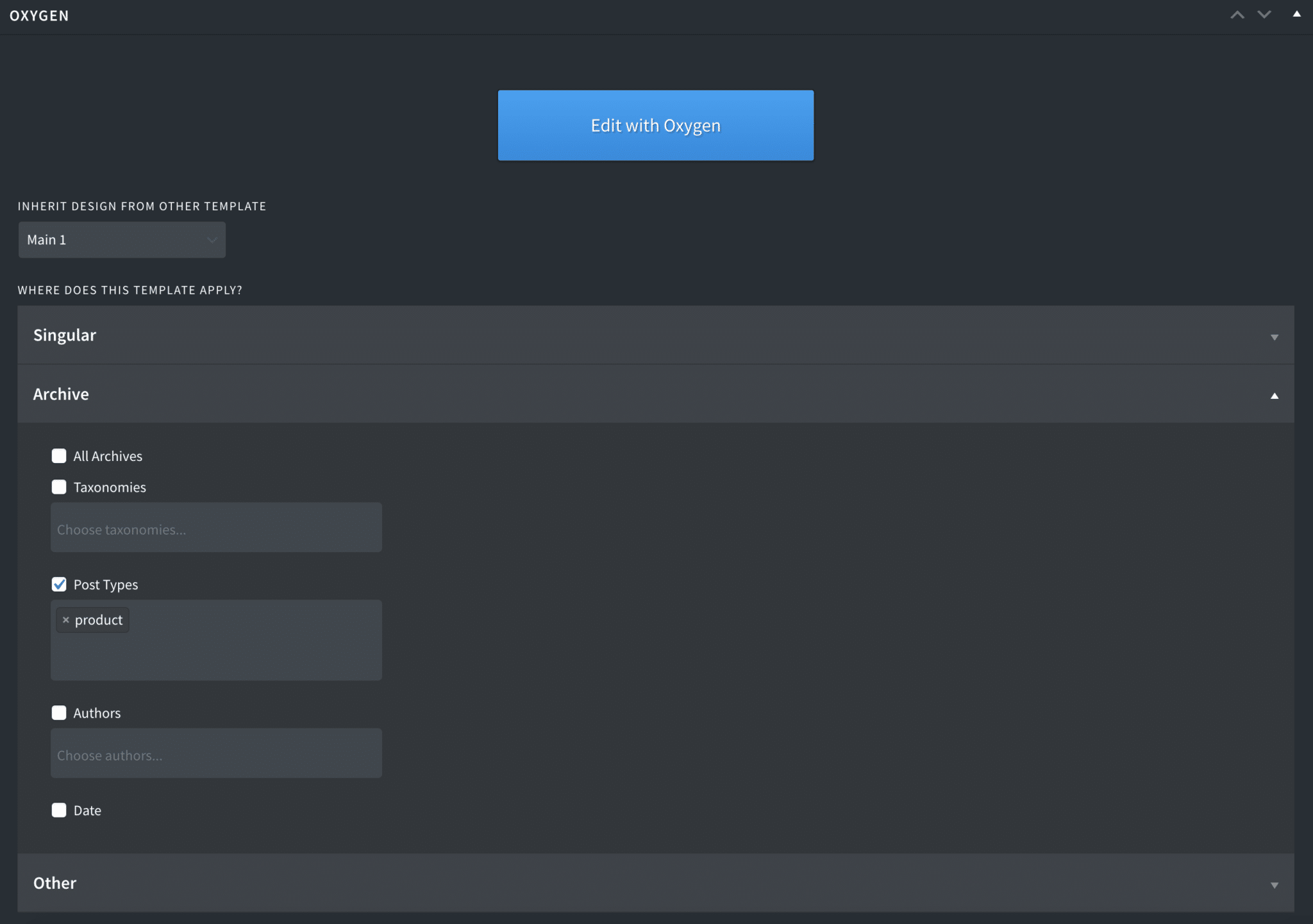Enable the Taxonomies checkbox

pyautogui.click(x=59, y=487)
